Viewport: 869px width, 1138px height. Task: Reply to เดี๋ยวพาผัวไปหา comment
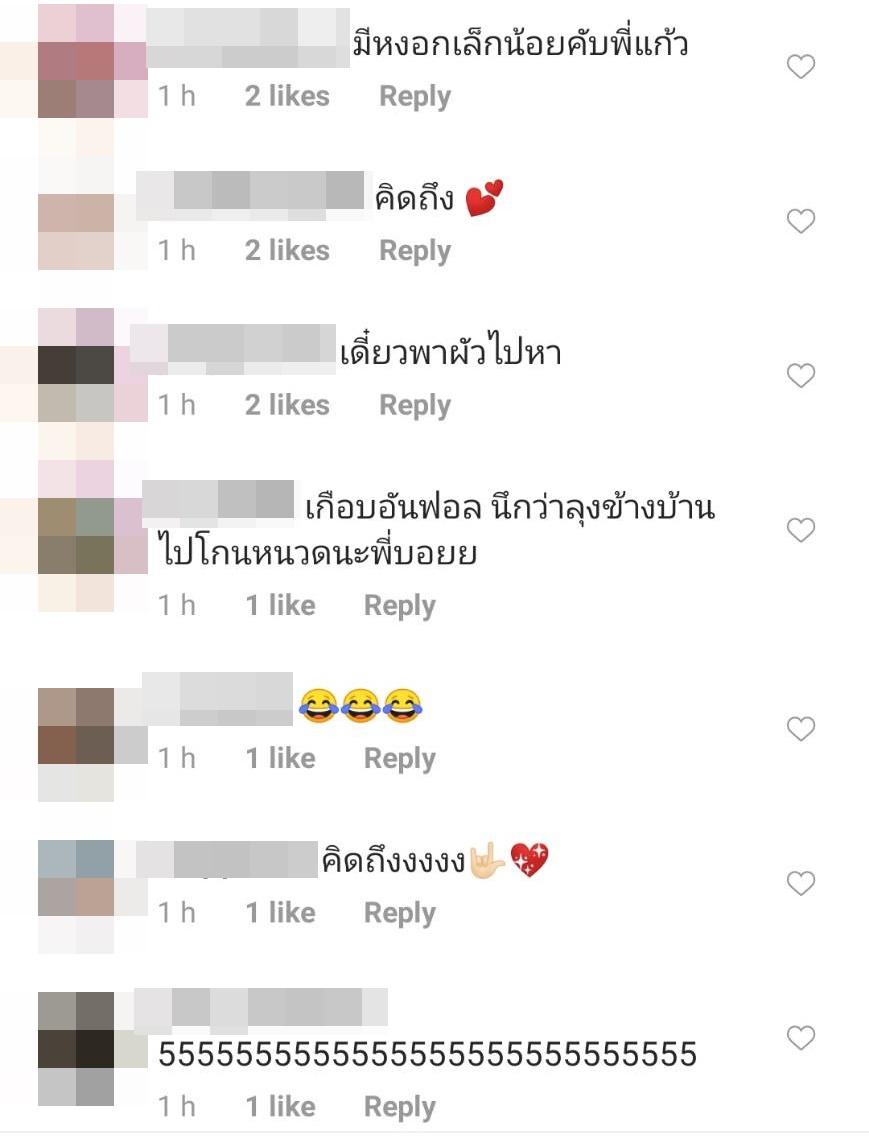pos(415,406)
